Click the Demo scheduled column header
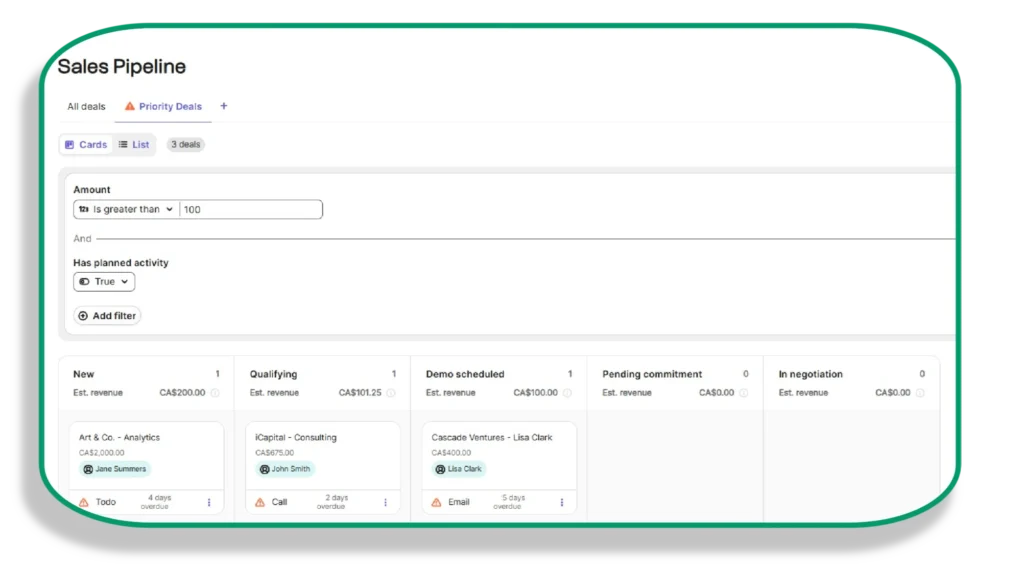This screenshot has height=568, width=1024. point(465,374)
